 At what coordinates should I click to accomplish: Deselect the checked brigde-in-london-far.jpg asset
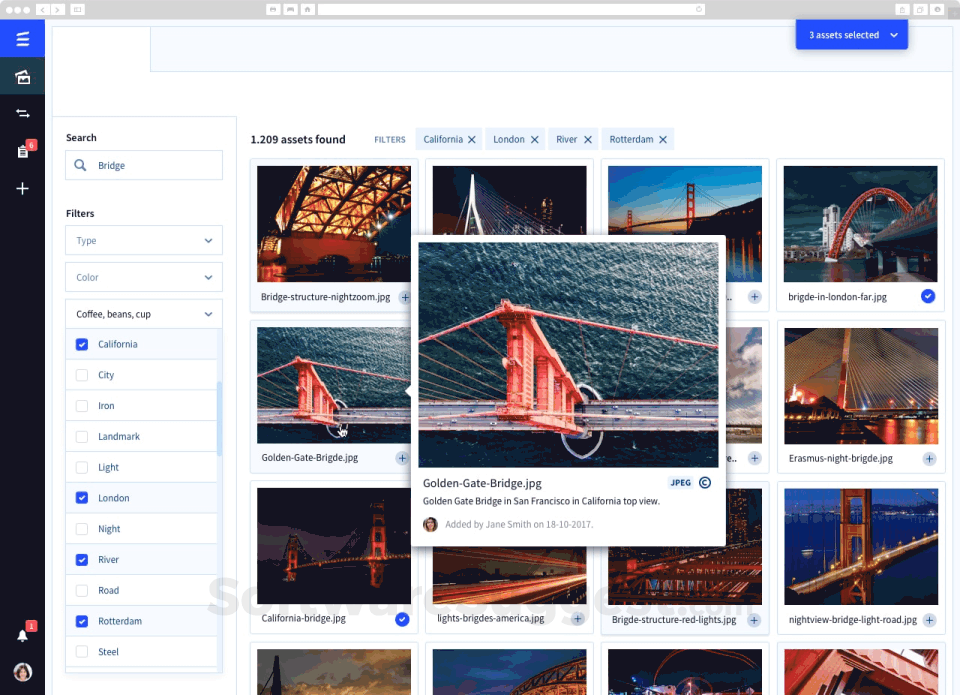929,297
